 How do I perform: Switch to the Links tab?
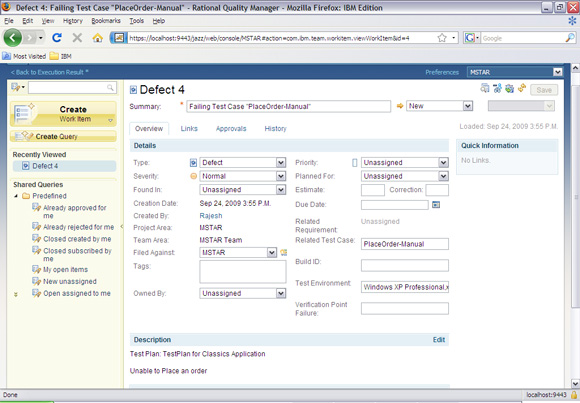[x=189, y=128]
